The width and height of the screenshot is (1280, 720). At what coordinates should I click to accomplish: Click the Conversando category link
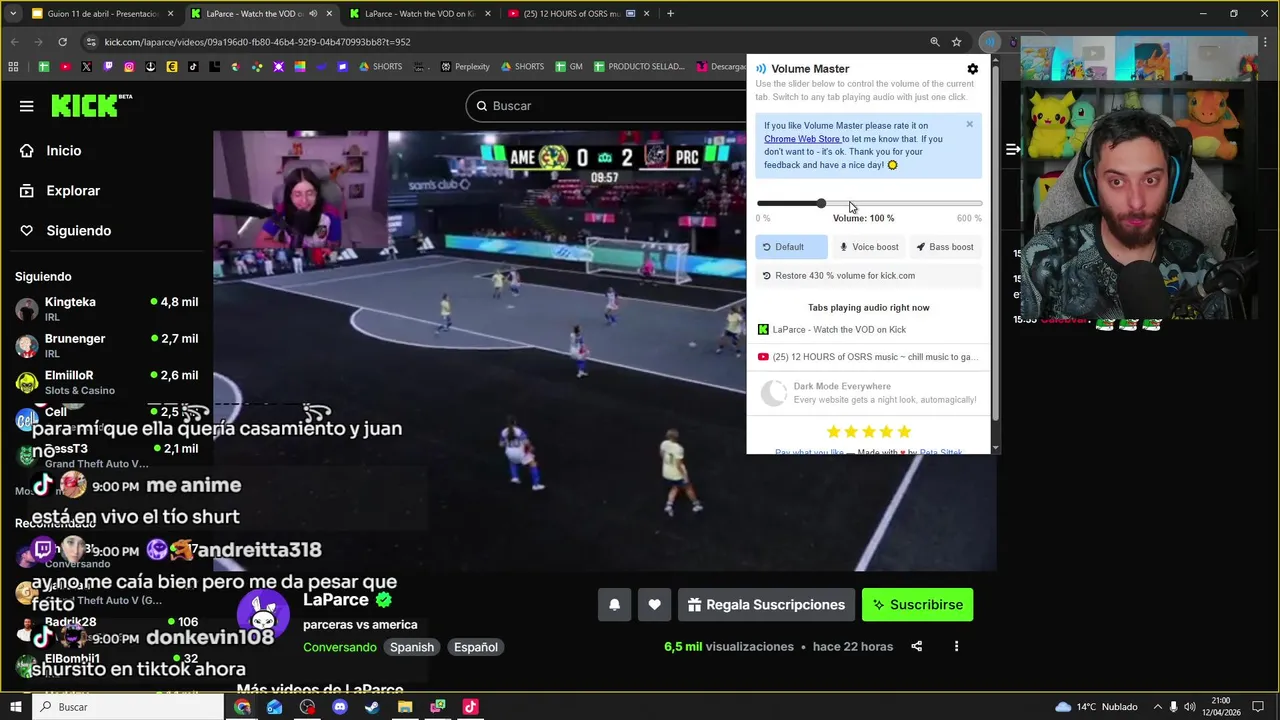340,647
